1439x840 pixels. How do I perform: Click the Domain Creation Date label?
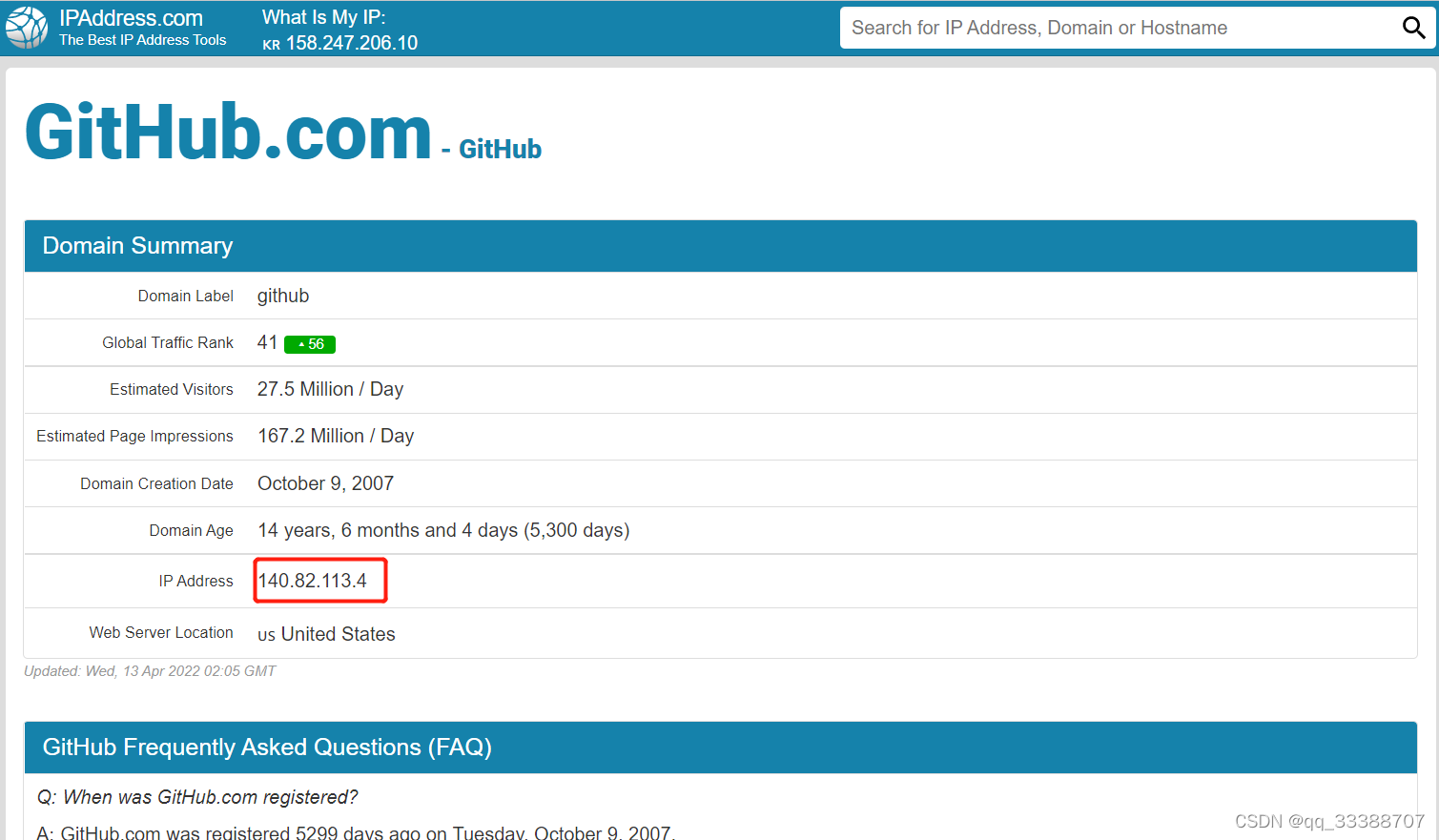[x=156, y=483]
